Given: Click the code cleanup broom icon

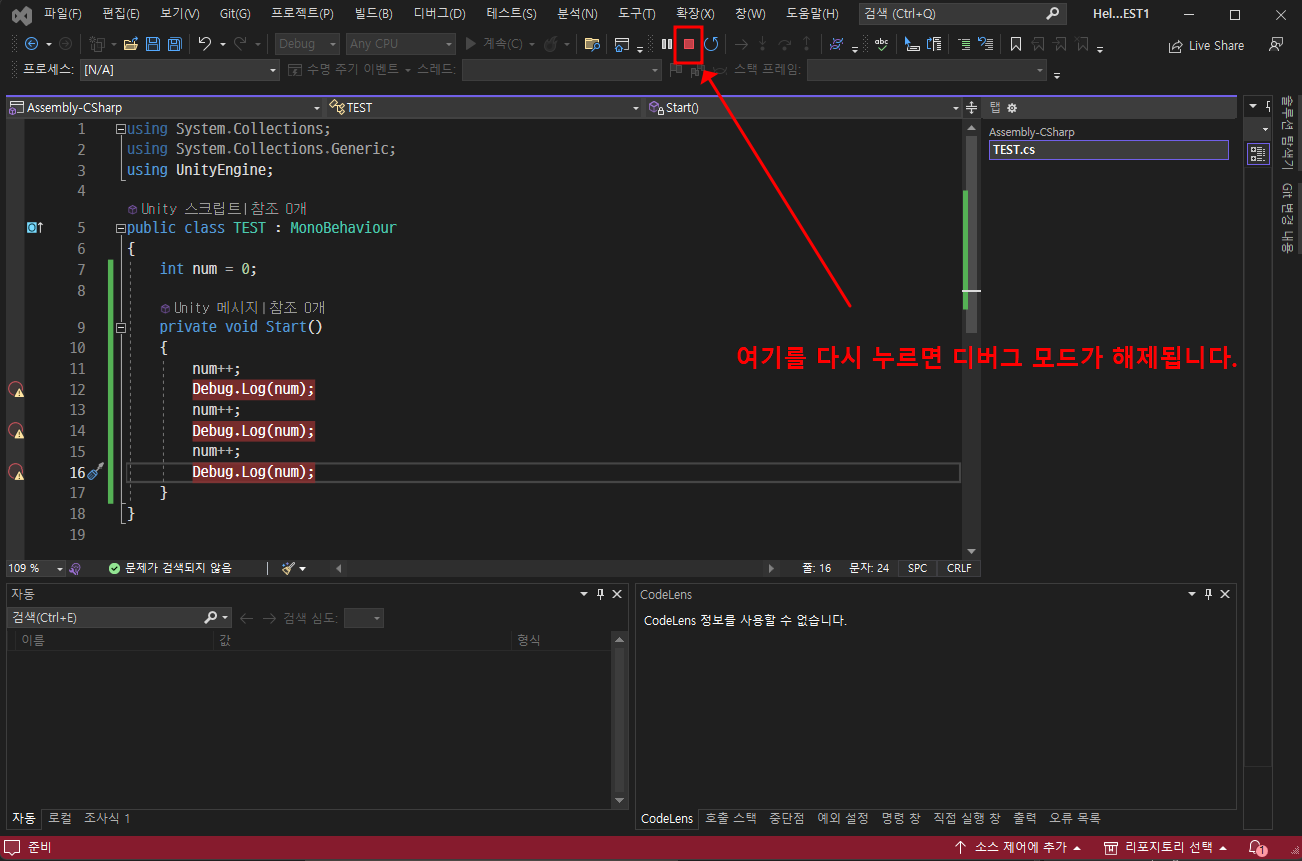Looking at the screenshot, I should 289,568.
